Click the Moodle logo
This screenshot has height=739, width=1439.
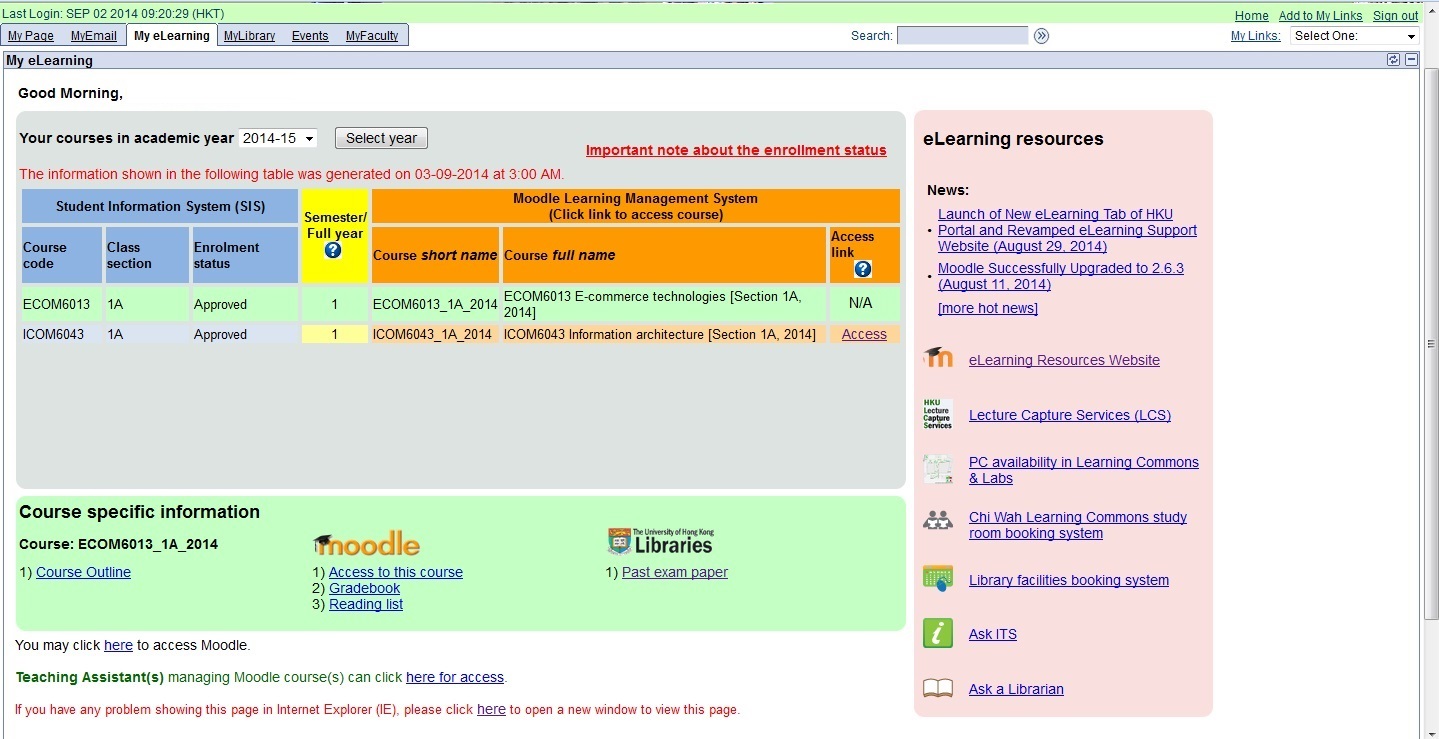click(x=366, y=542)
